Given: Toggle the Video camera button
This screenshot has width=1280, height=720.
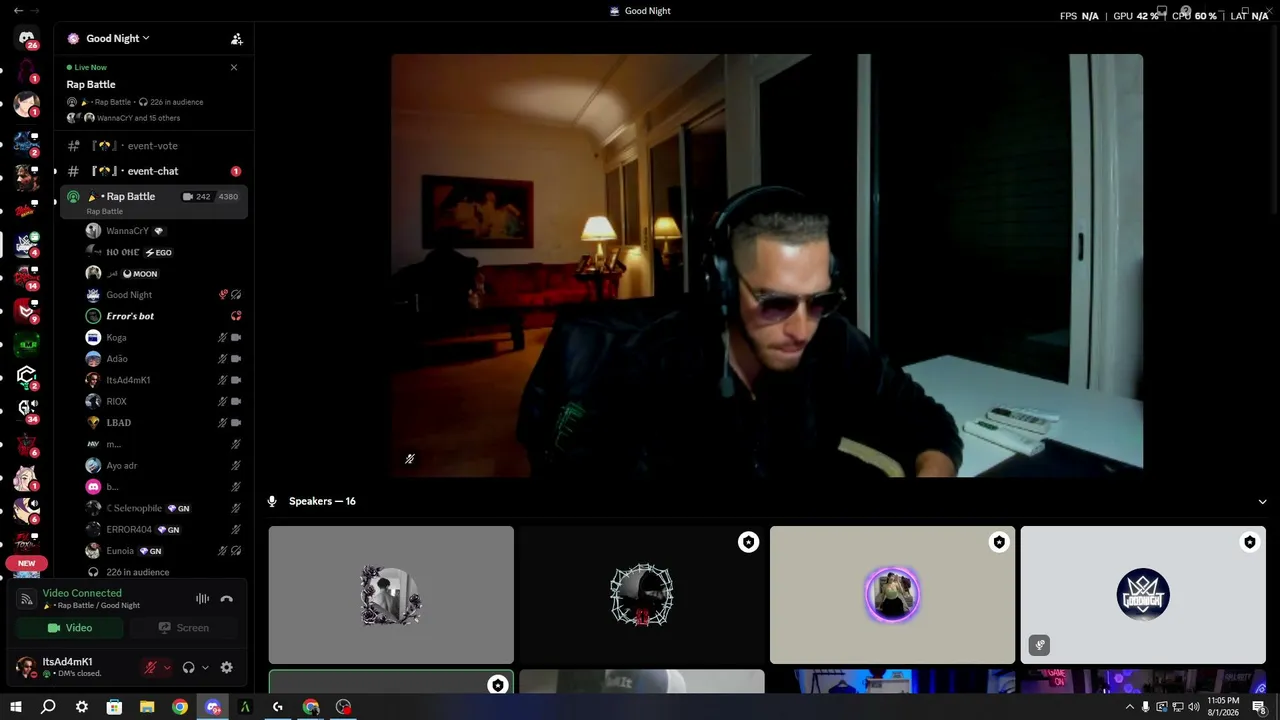Looking at the screenshot, I should tap(70, 628).
